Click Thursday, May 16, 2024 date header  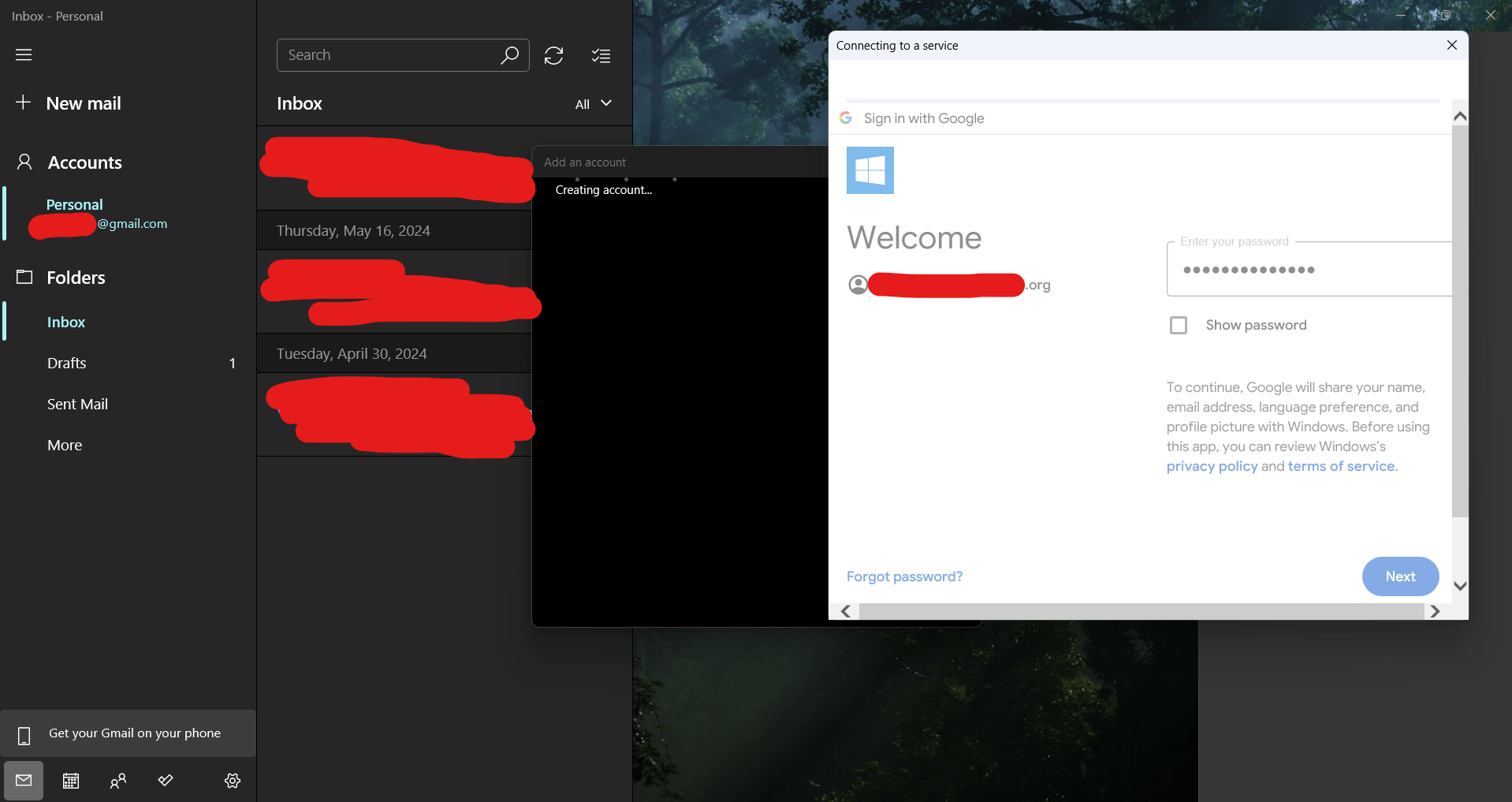(x=353, y=230)
